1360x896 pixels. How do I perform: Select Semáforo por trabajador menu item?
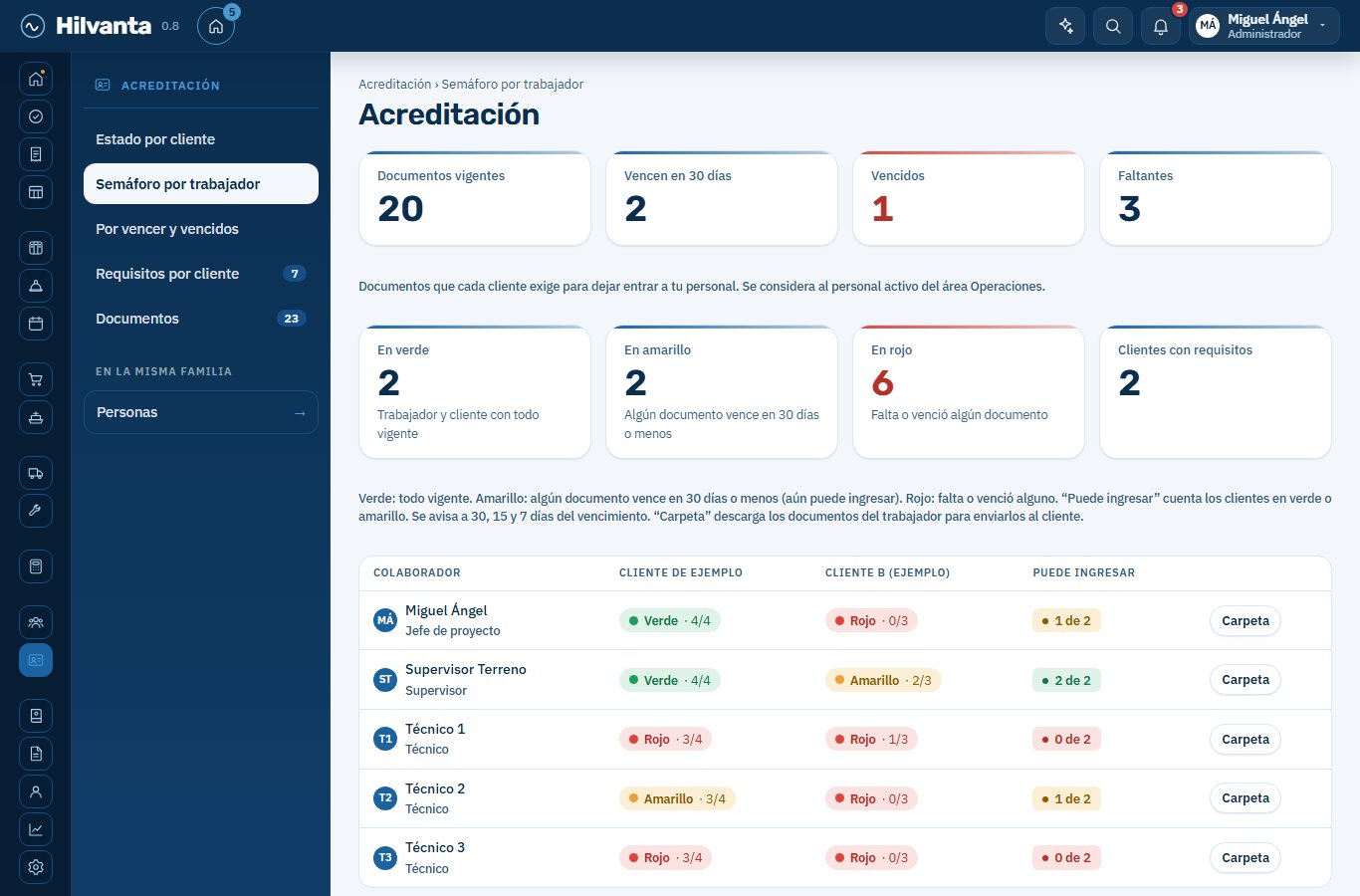201,184
